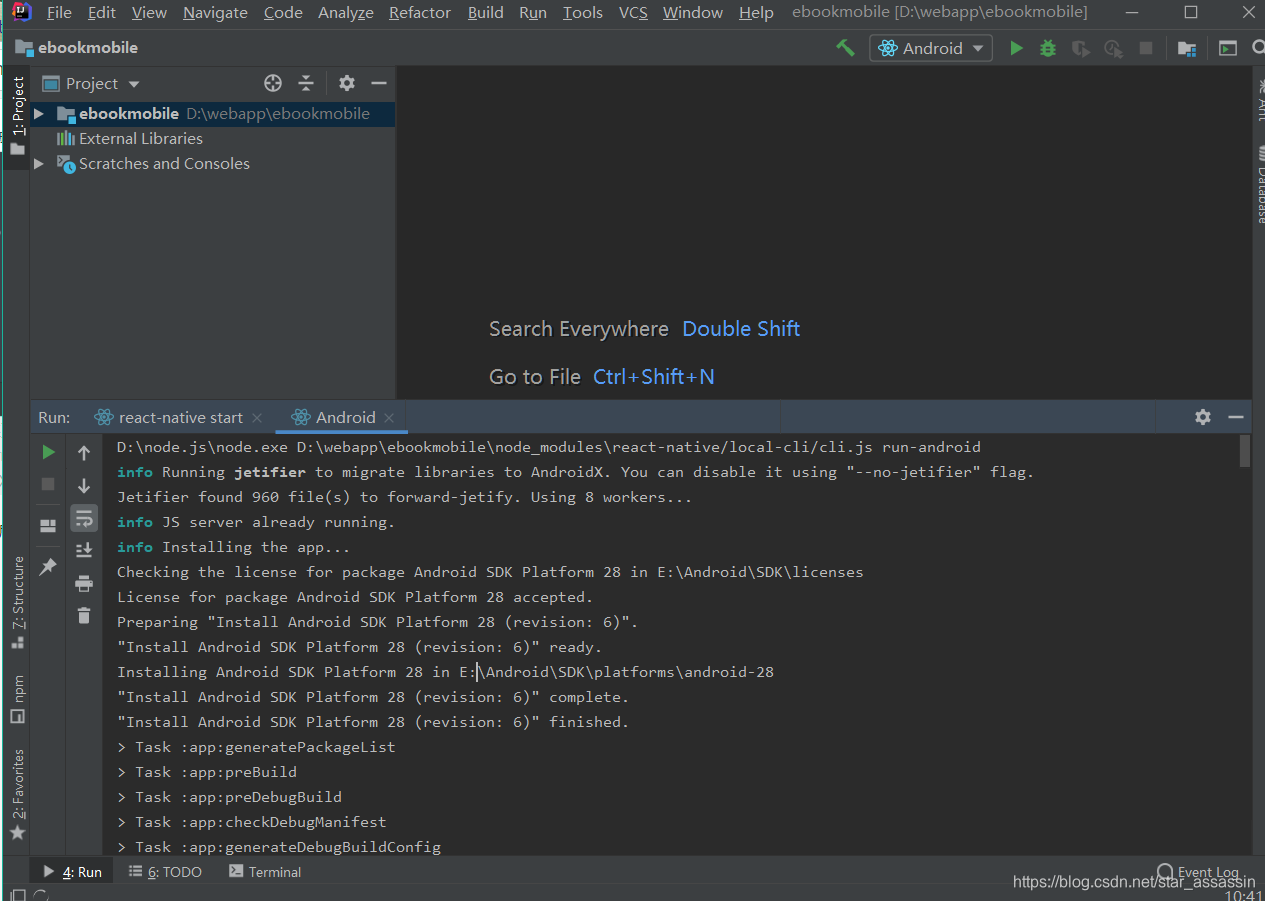
Task: Open the Terminal bottom tool tab
Action: pyautogui.click(x=265, y=872)
